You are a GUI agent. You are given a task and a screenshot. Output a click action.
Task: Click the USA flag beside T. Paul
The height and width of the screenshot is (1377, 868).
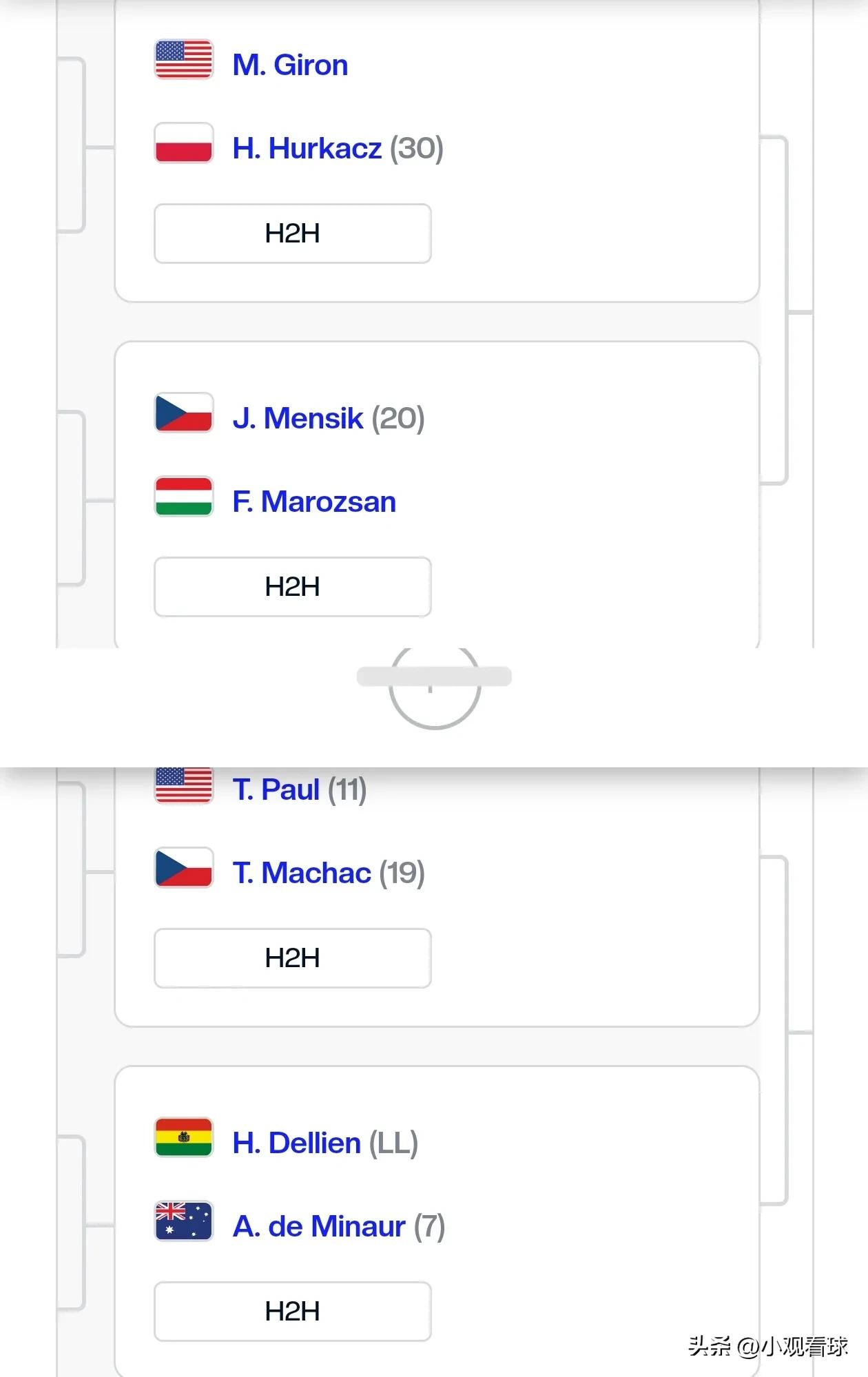coord(184,785)
